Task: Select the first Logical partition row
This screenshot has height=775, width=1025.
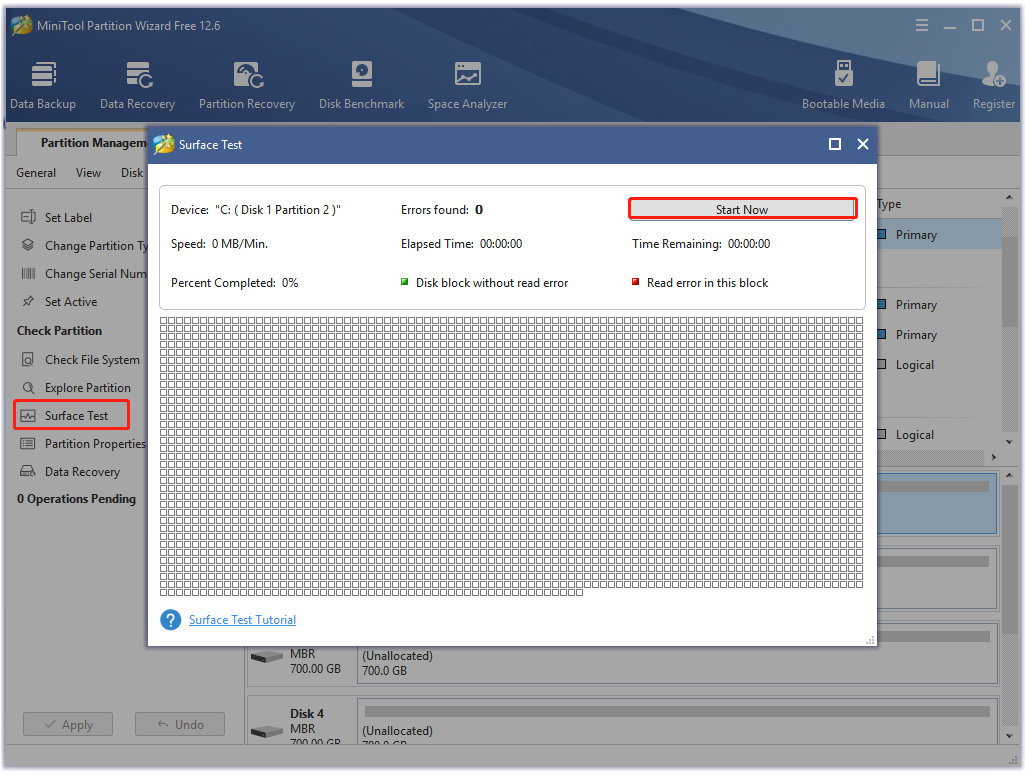Action: tap(939, 365)
